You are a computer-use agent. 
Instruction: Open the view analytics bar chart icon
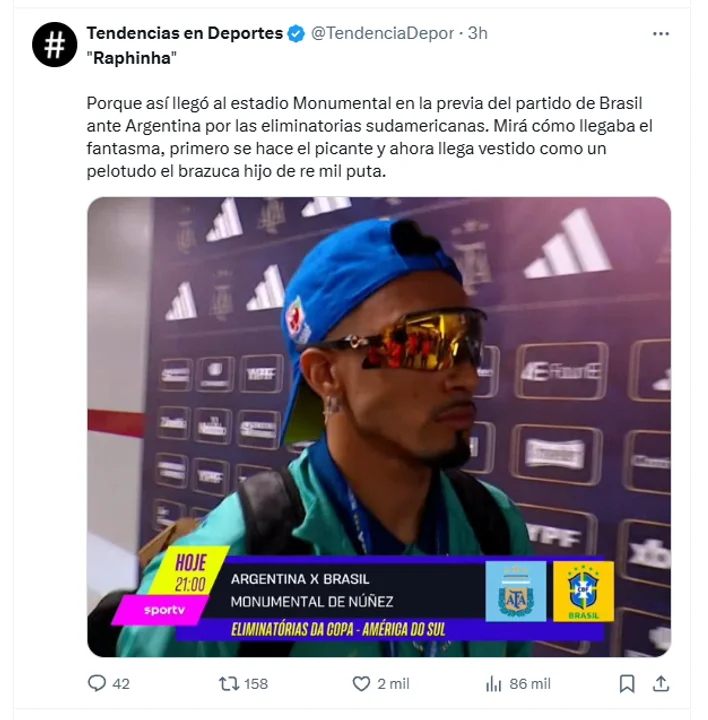[494, 684]
